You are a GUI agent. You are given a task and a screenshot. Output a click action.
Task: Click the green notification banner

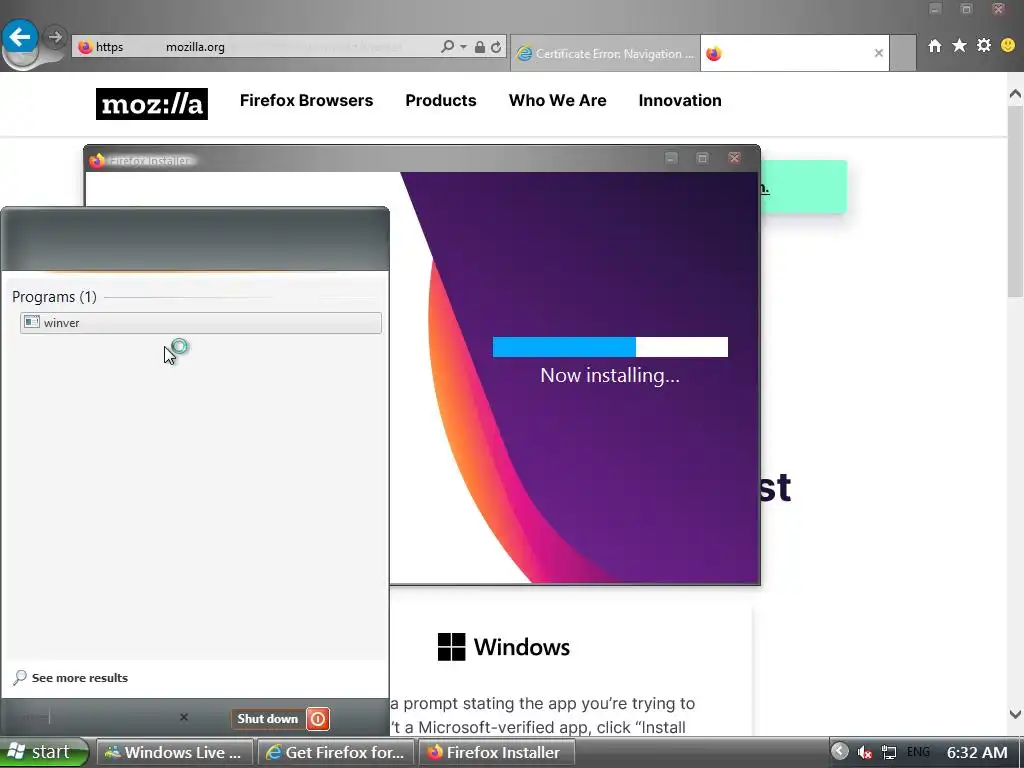[x=804, y=187]
